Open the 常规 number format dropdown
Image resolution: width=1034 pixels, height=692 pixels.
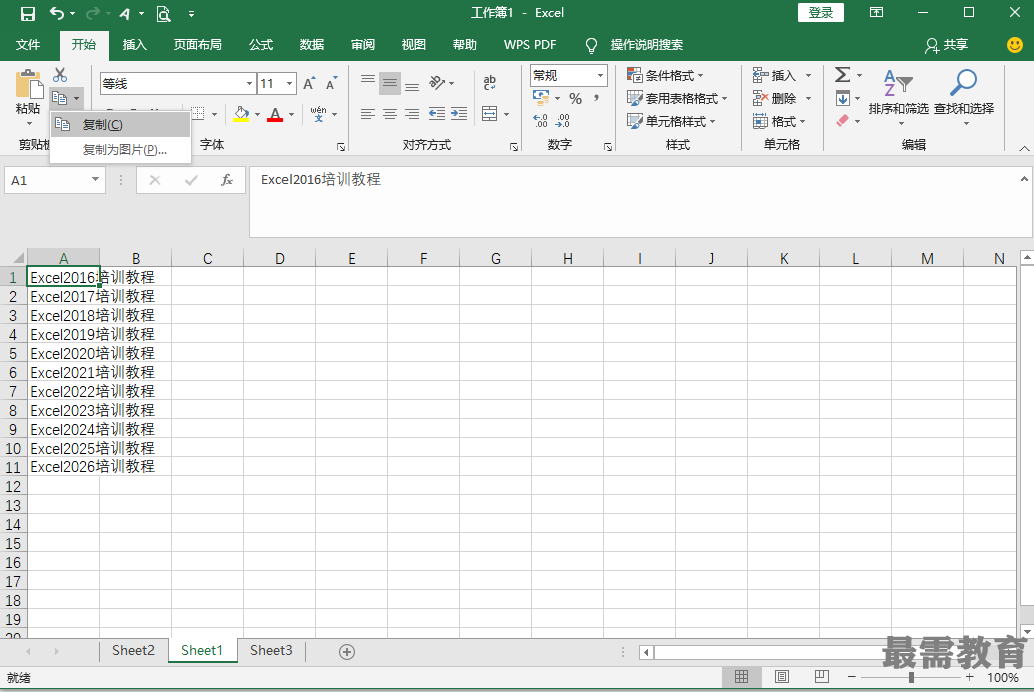click(600, 76)
